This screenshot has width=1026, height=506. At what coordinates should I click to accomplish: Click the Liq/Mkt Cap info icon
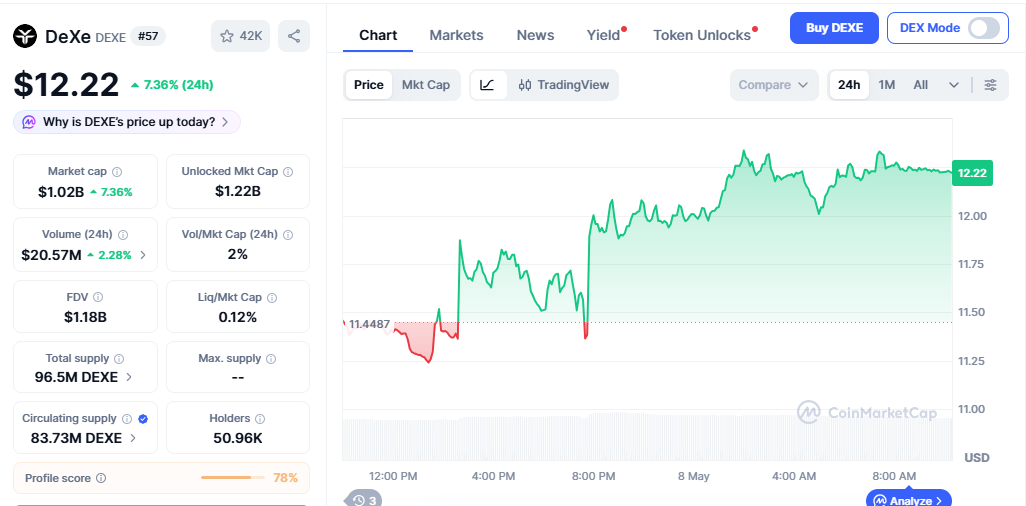272,297
